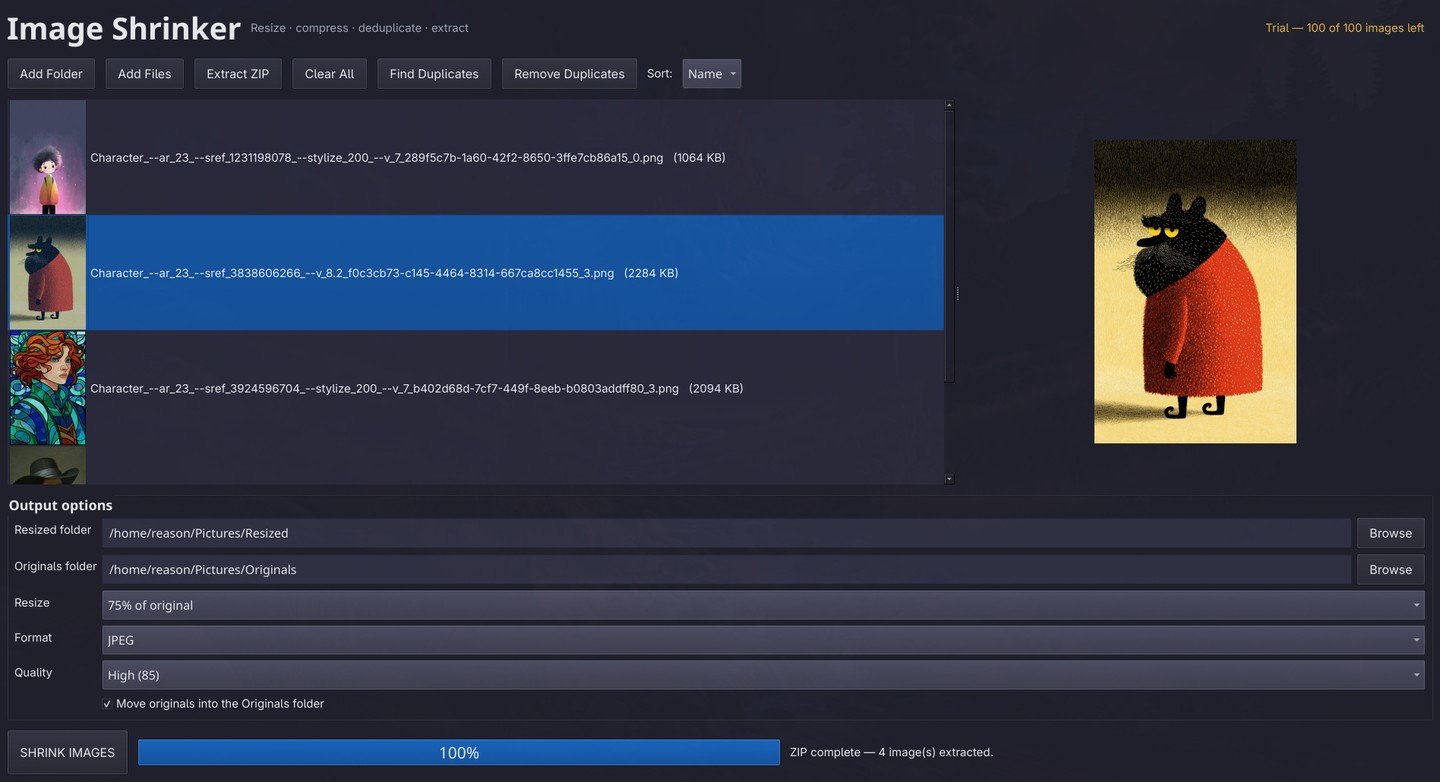Screen dimensions: 1440x782
Task: Click the ZIP complete status message
Action: [x=891, y=752]
